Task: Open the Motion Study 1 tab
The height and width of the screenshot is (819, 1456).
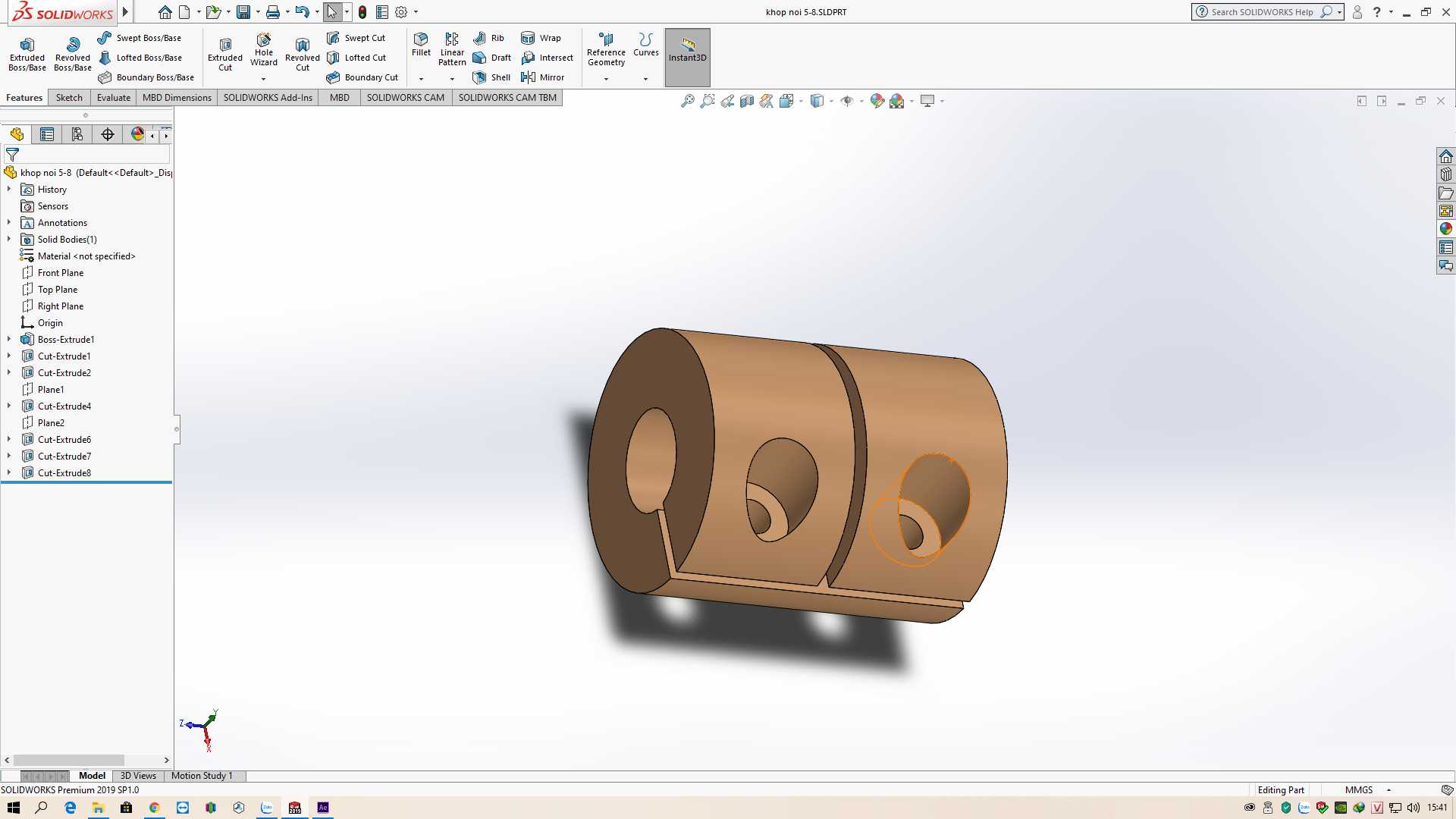Action: pyautogui.click(x=202, y=776)
